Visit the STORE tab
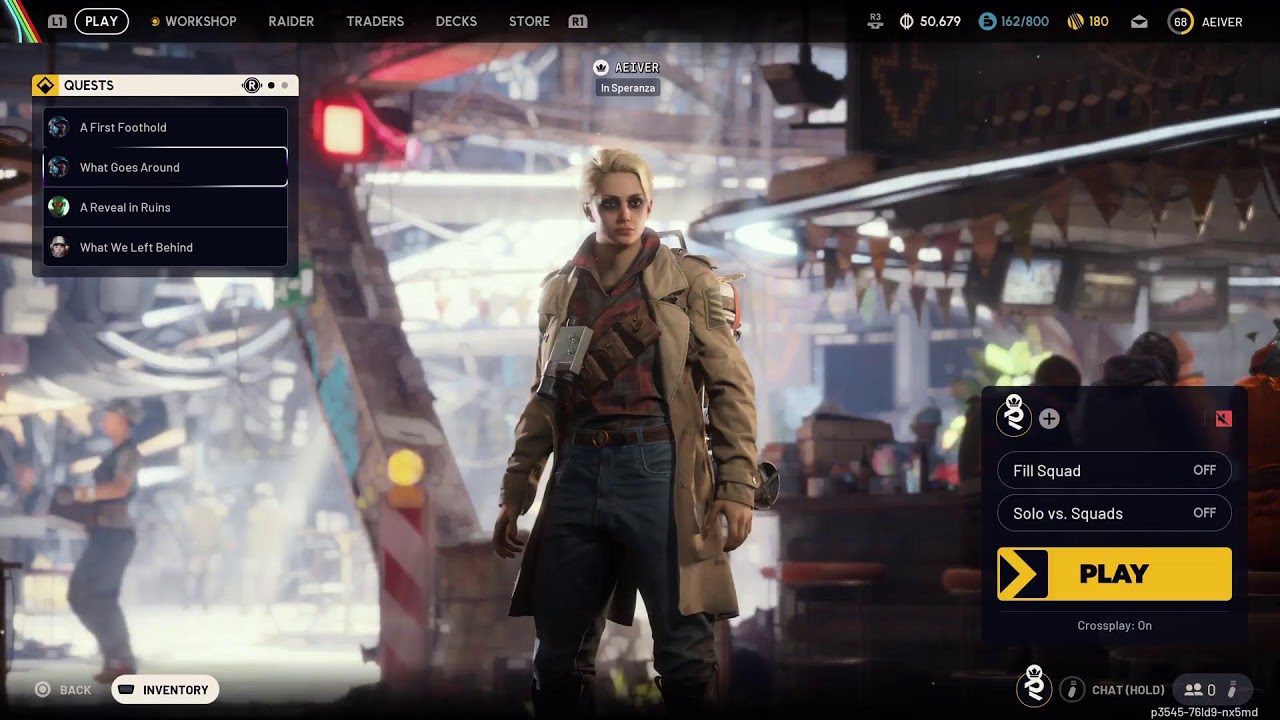This screenshot has height=720, width=1280. [529, 21]
